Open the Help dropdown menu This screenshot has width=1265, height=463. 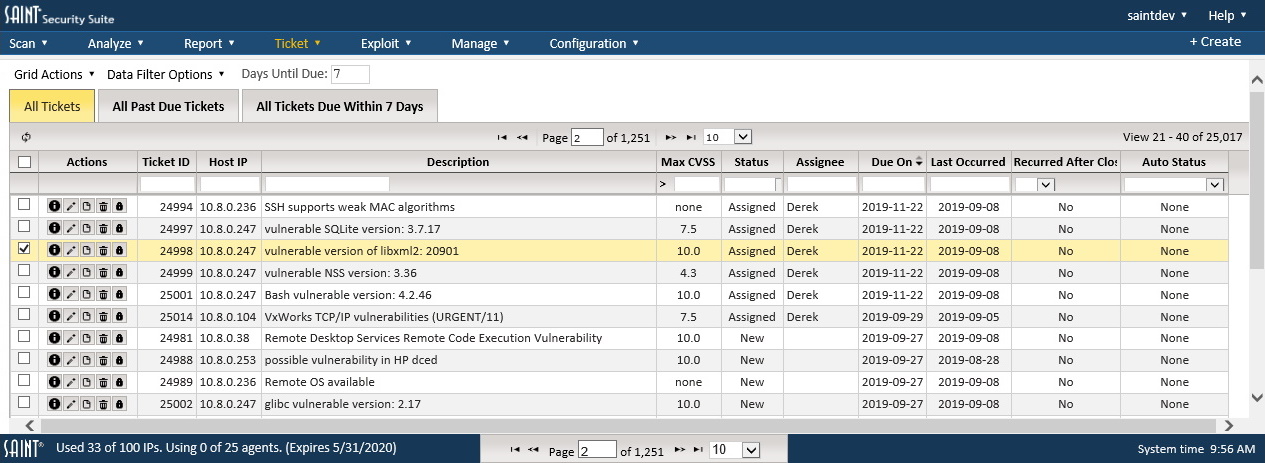point(1228,15)
